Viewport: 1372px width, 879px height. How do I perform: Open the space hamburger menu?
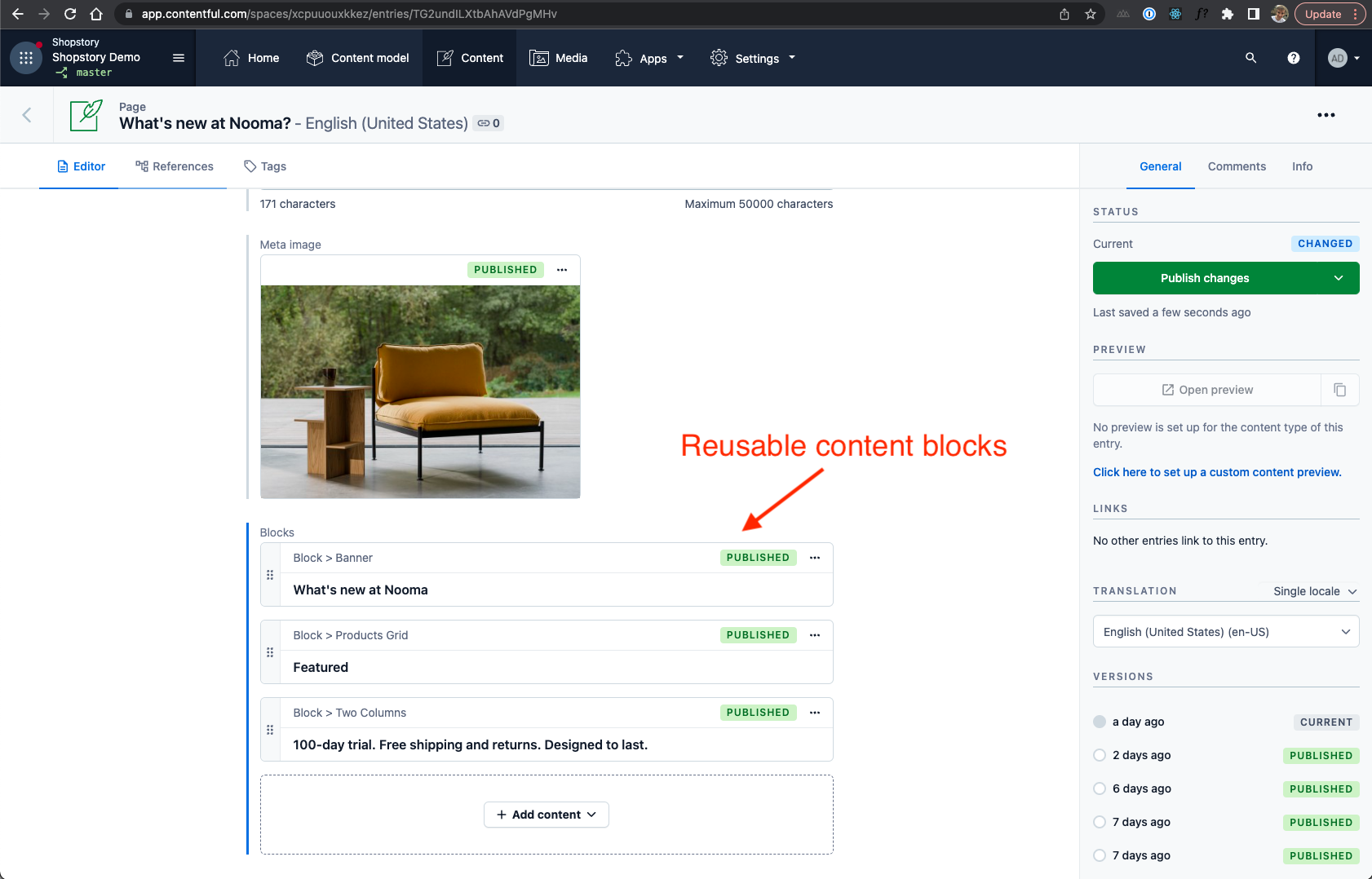click(x=179, y=58)
